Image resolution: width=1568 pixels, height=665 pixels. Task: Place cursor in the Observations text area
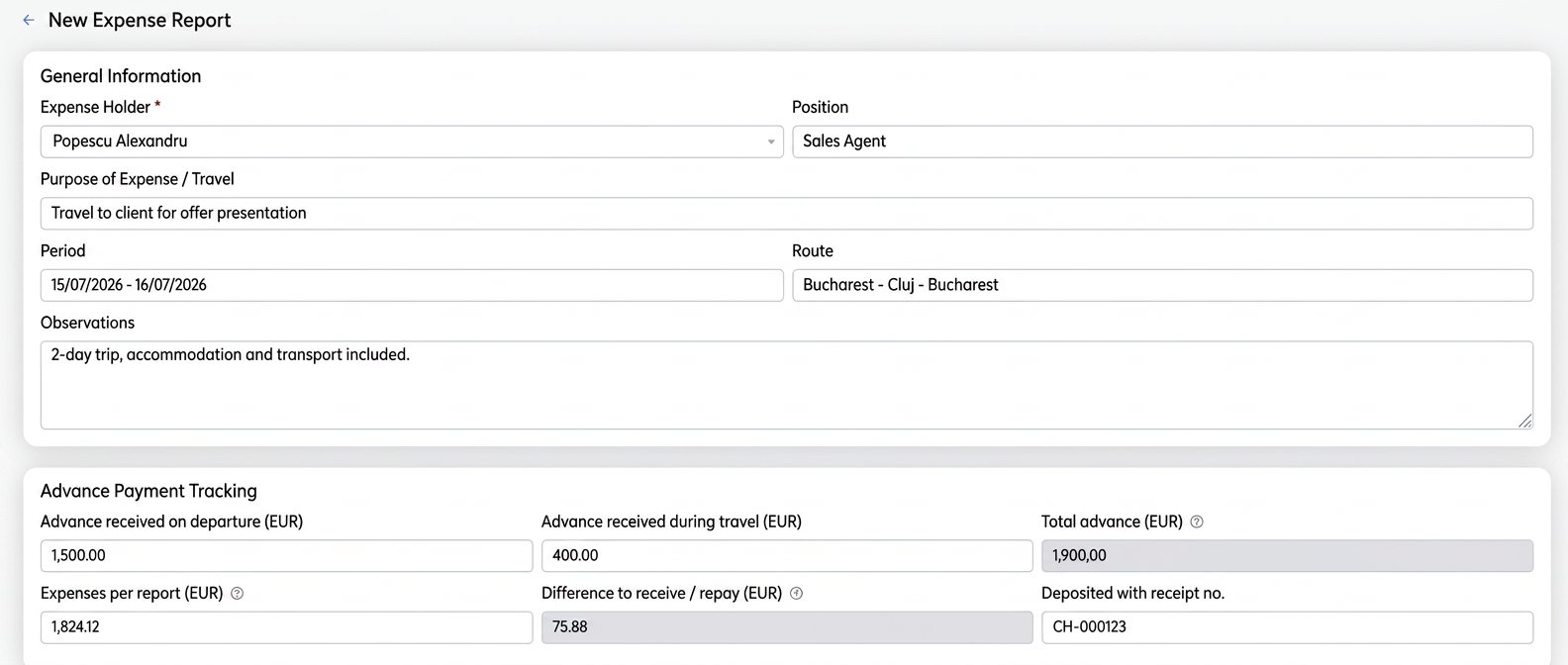click(x=787, y=385)
